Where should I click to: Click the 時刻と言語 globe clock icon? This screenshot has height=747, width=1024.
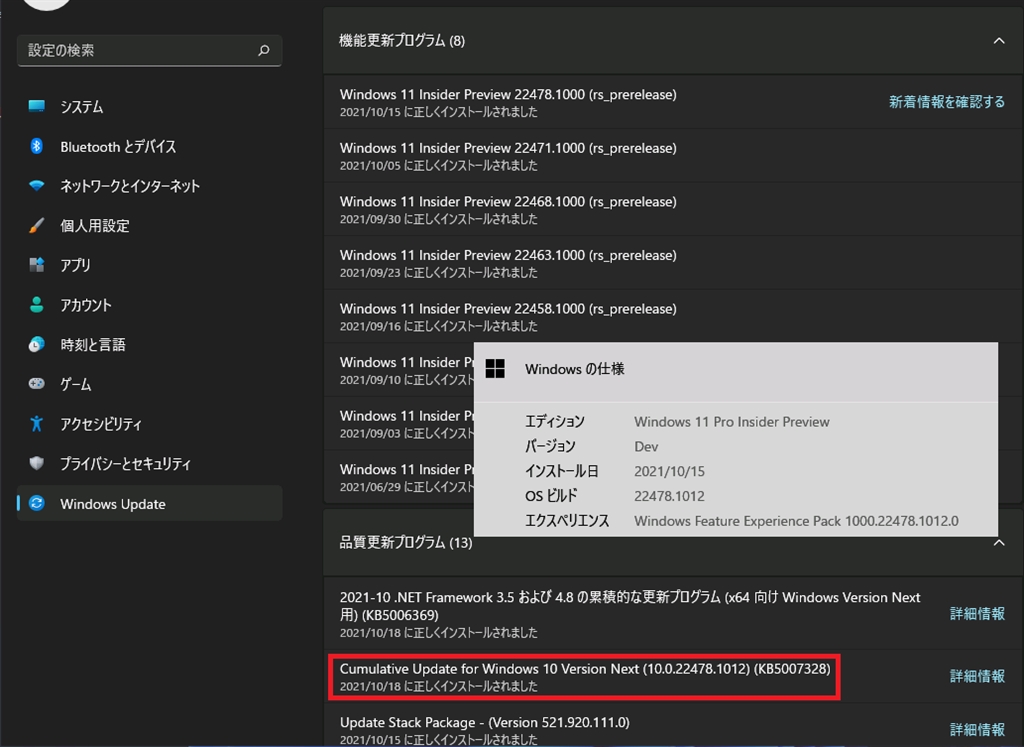37,345
